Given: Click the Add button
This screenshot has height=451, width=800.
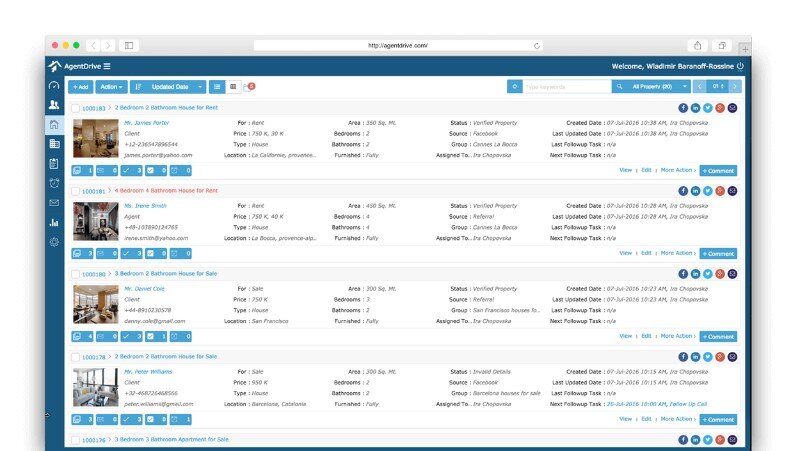Looking at the screenshot, I should tap(80, 87).
